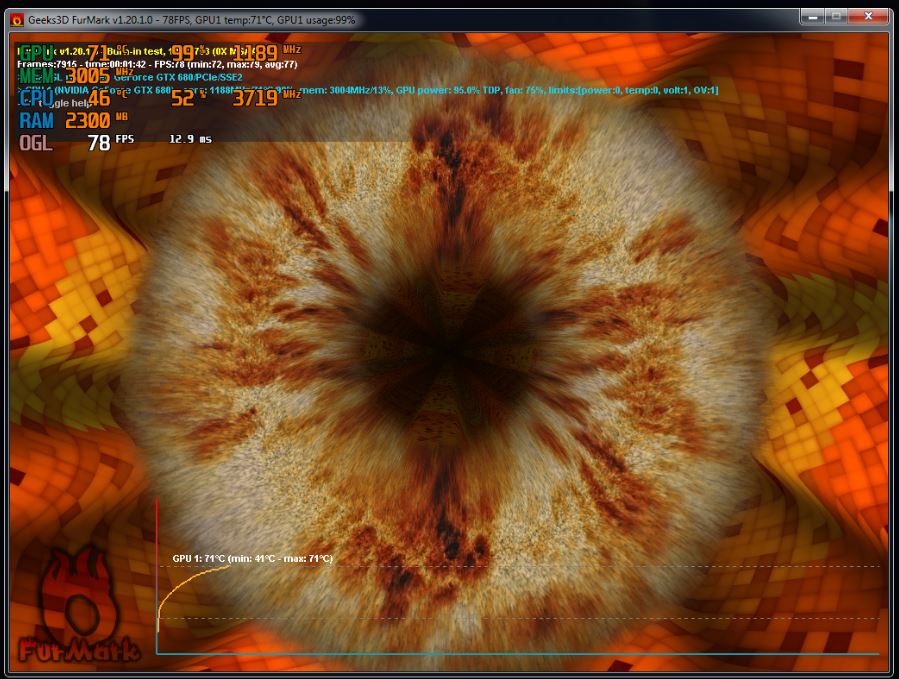
Task: Click the "GPU power: 95.0% TDP" status text
Action: [448, 90]
